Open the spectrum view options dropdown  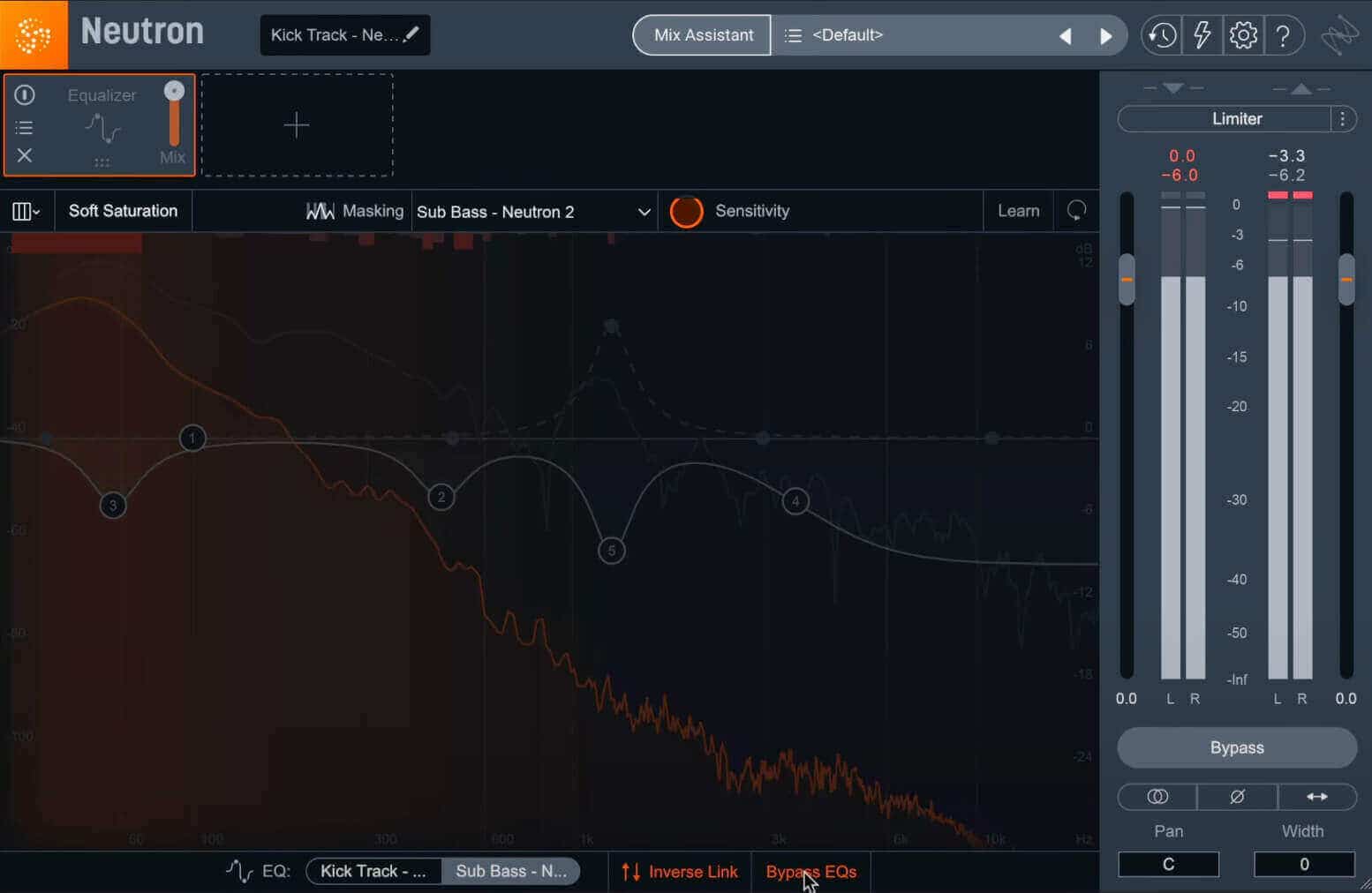pos(26,211)
